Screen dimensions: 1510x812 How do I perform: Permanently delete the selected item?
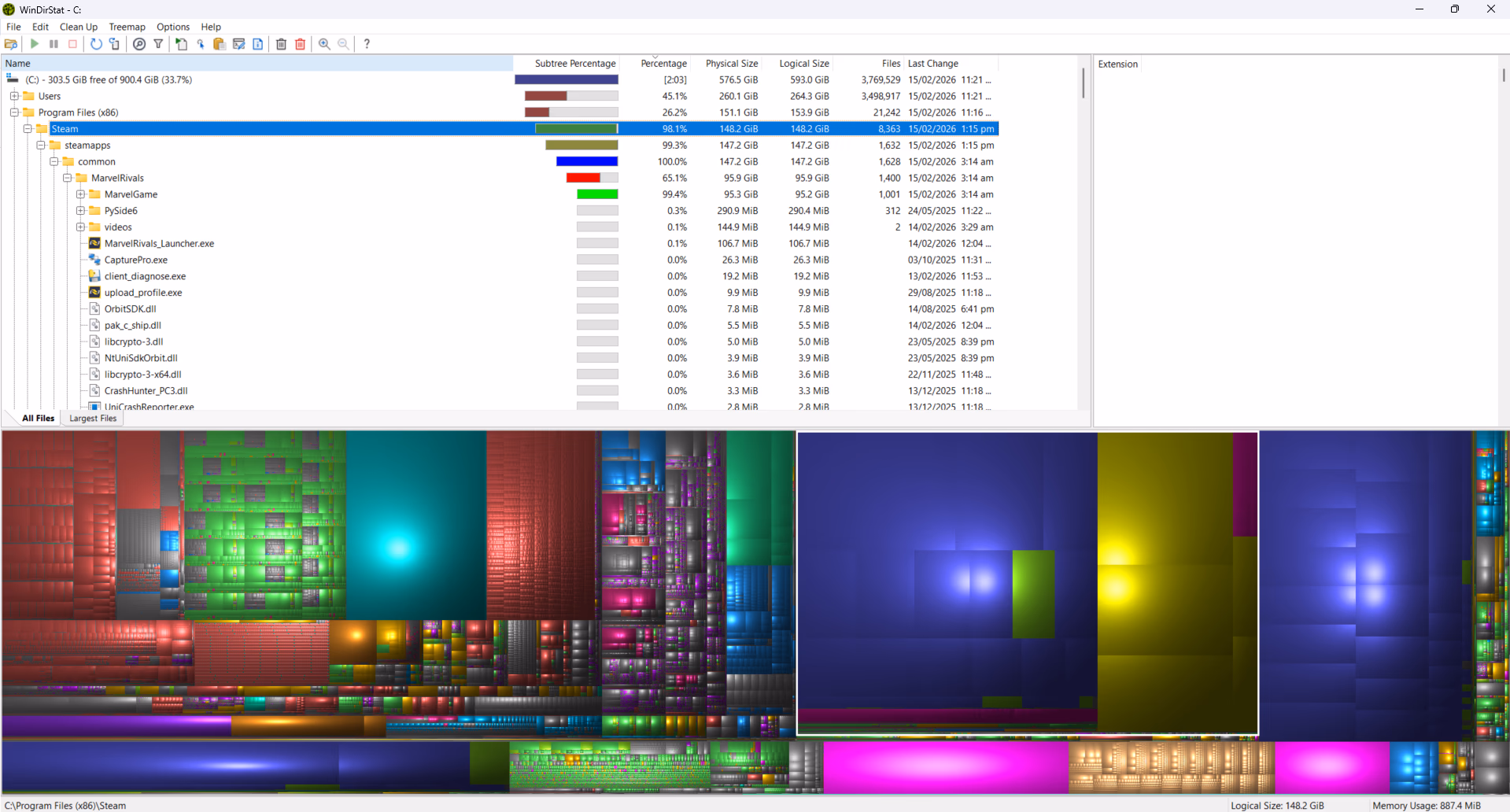300,44
